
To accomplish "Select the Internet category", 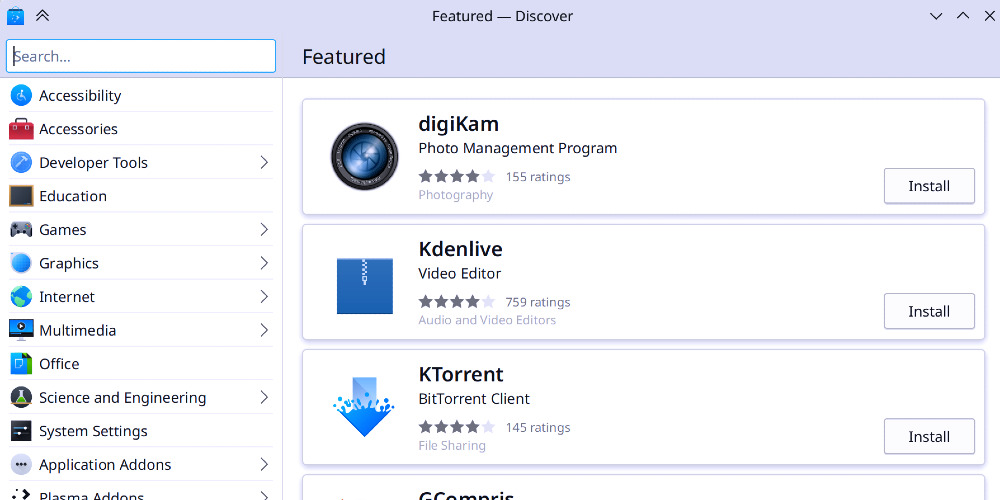I will (x=67, y=297).
